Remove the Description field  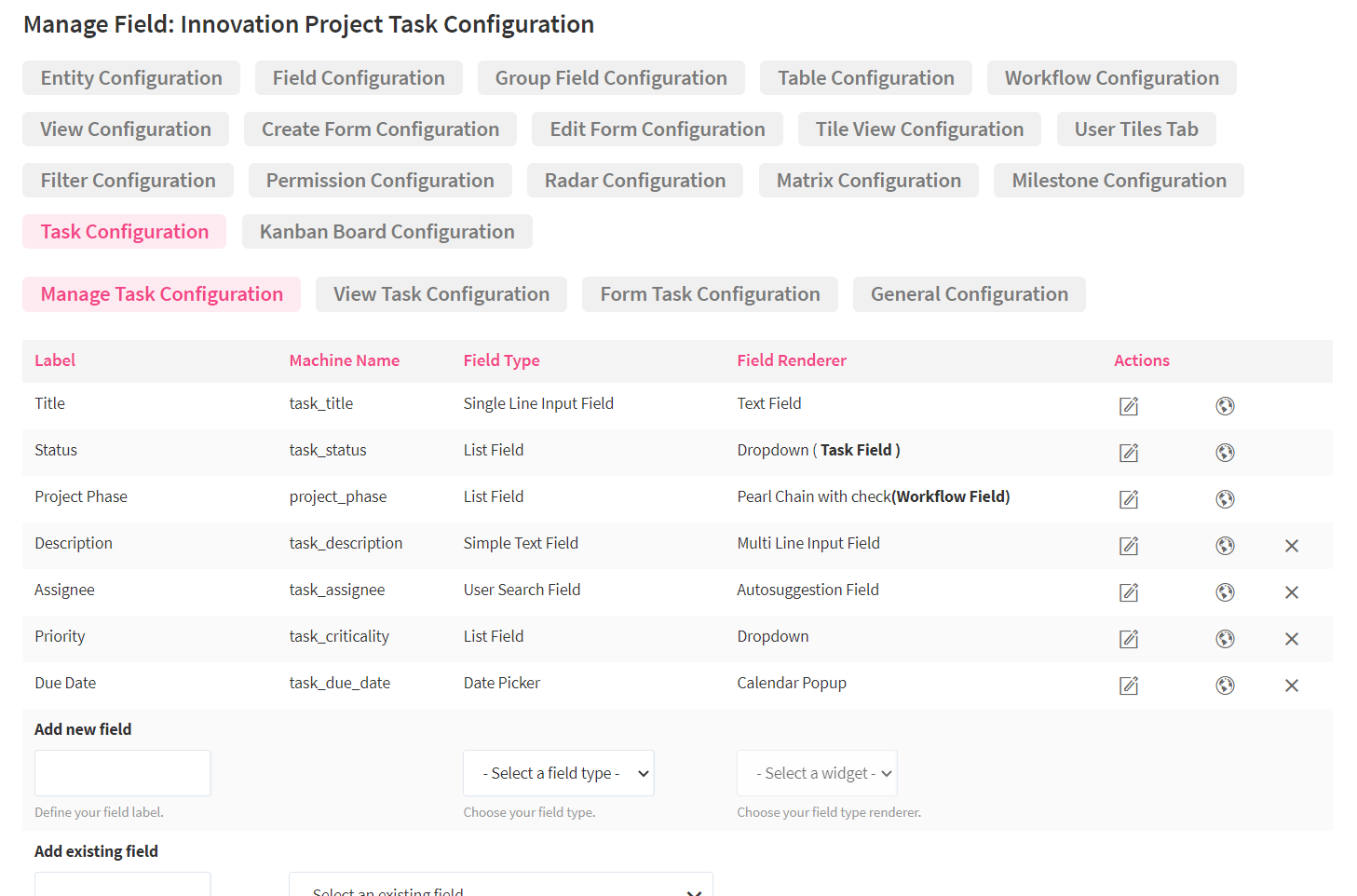click(1292, 546)
